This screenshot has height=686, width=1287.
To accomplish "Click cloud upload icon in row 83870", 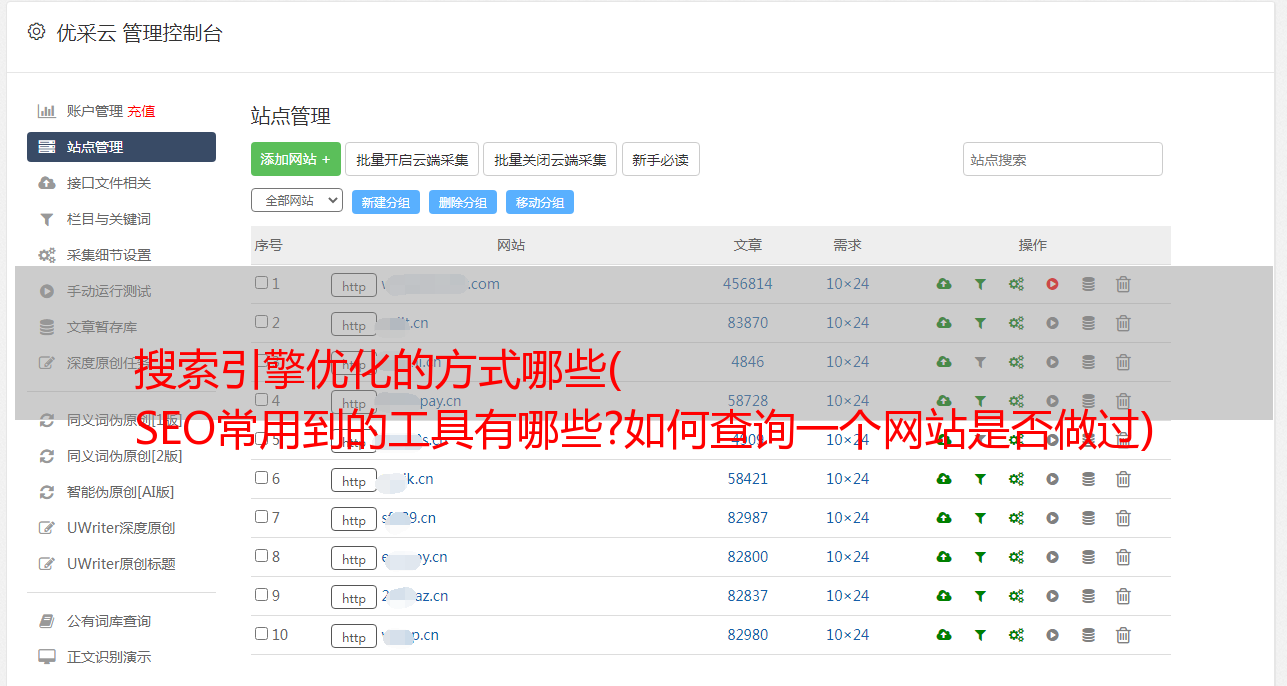I will (944, 323).
